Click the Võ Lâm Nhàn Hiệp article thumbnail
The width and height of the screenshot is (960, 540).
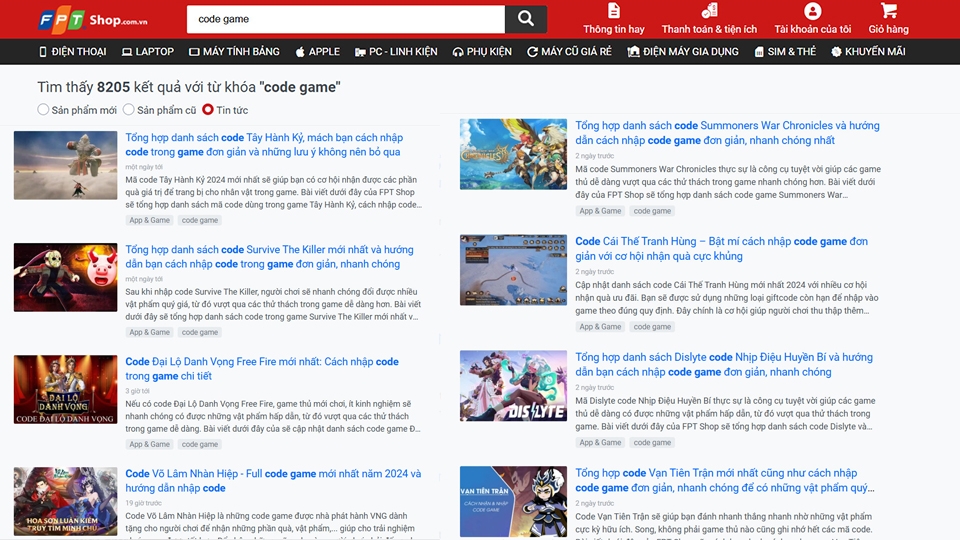(66, 501)
